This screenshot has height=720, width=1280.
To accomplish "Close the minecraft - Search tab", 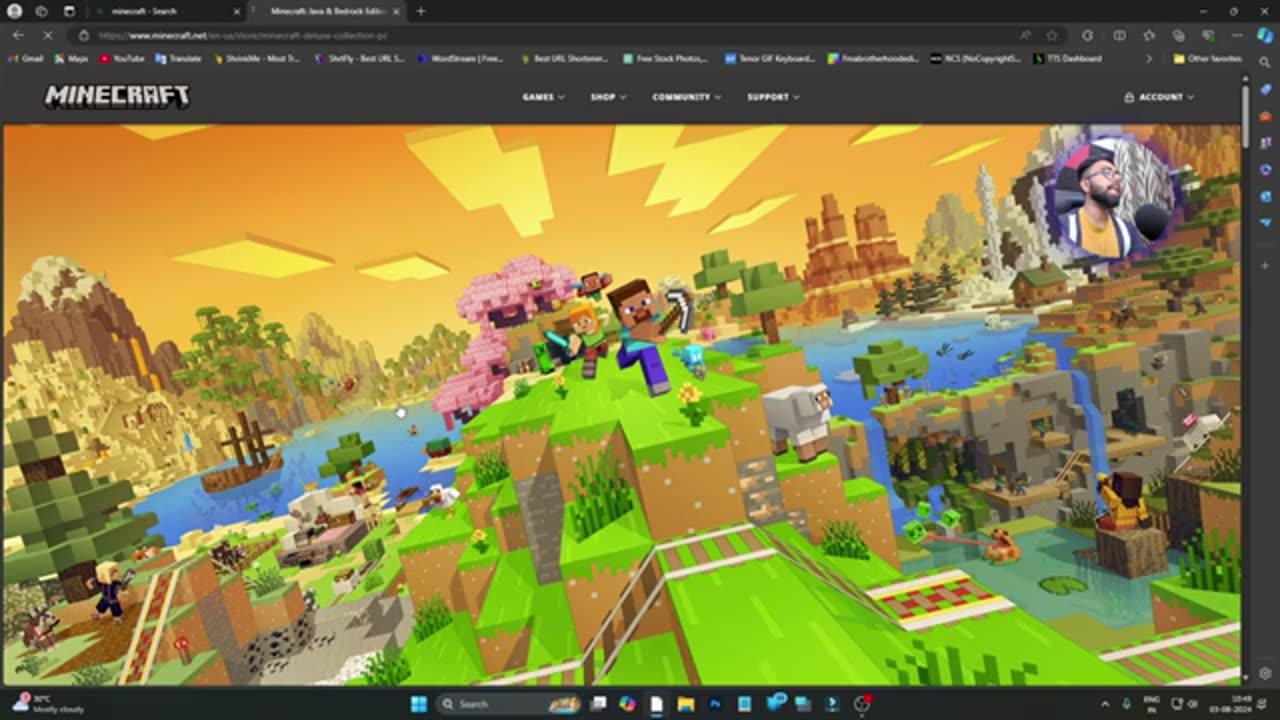I will coord(237,11).
